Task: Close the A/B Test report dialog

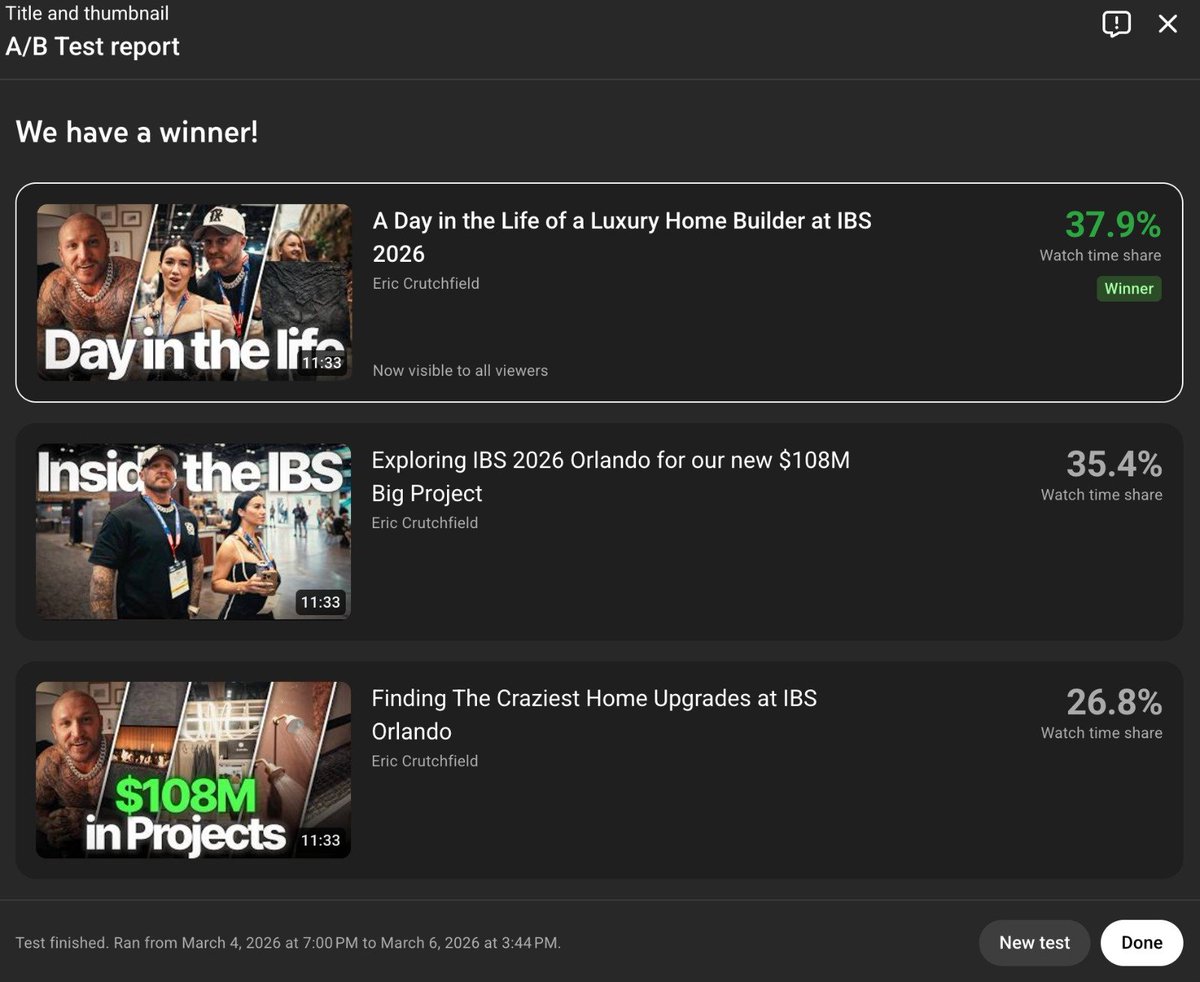Action: (1168, 24)
